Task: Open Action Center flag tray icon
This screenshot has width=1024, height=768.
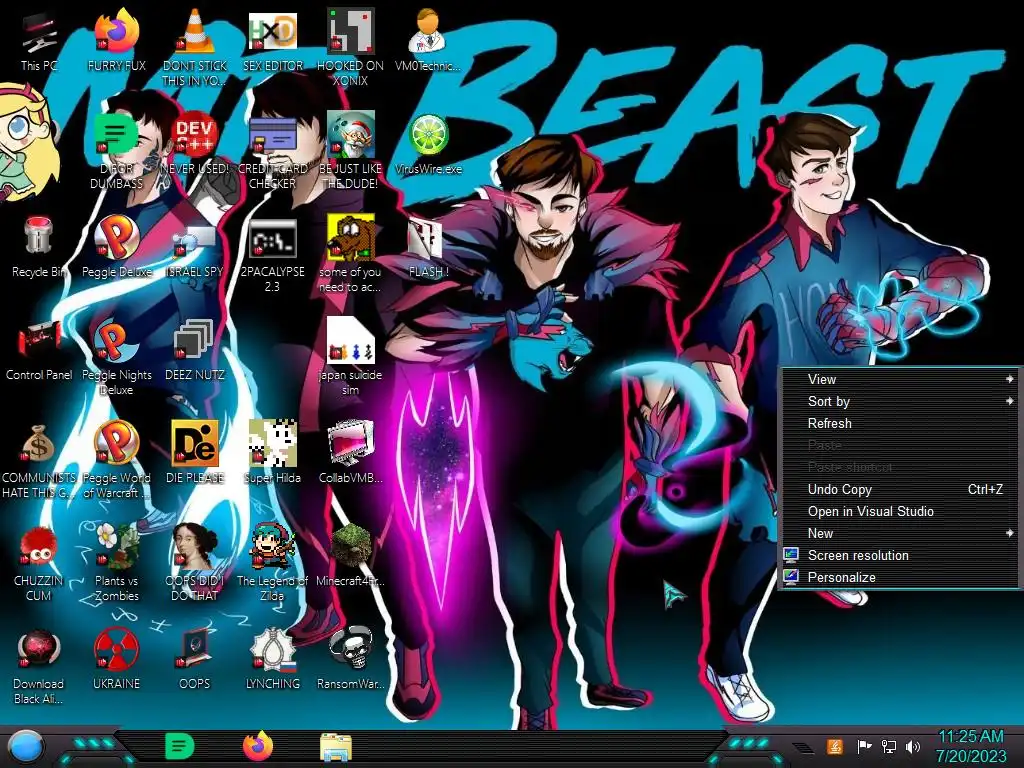Action: point(864,746)
